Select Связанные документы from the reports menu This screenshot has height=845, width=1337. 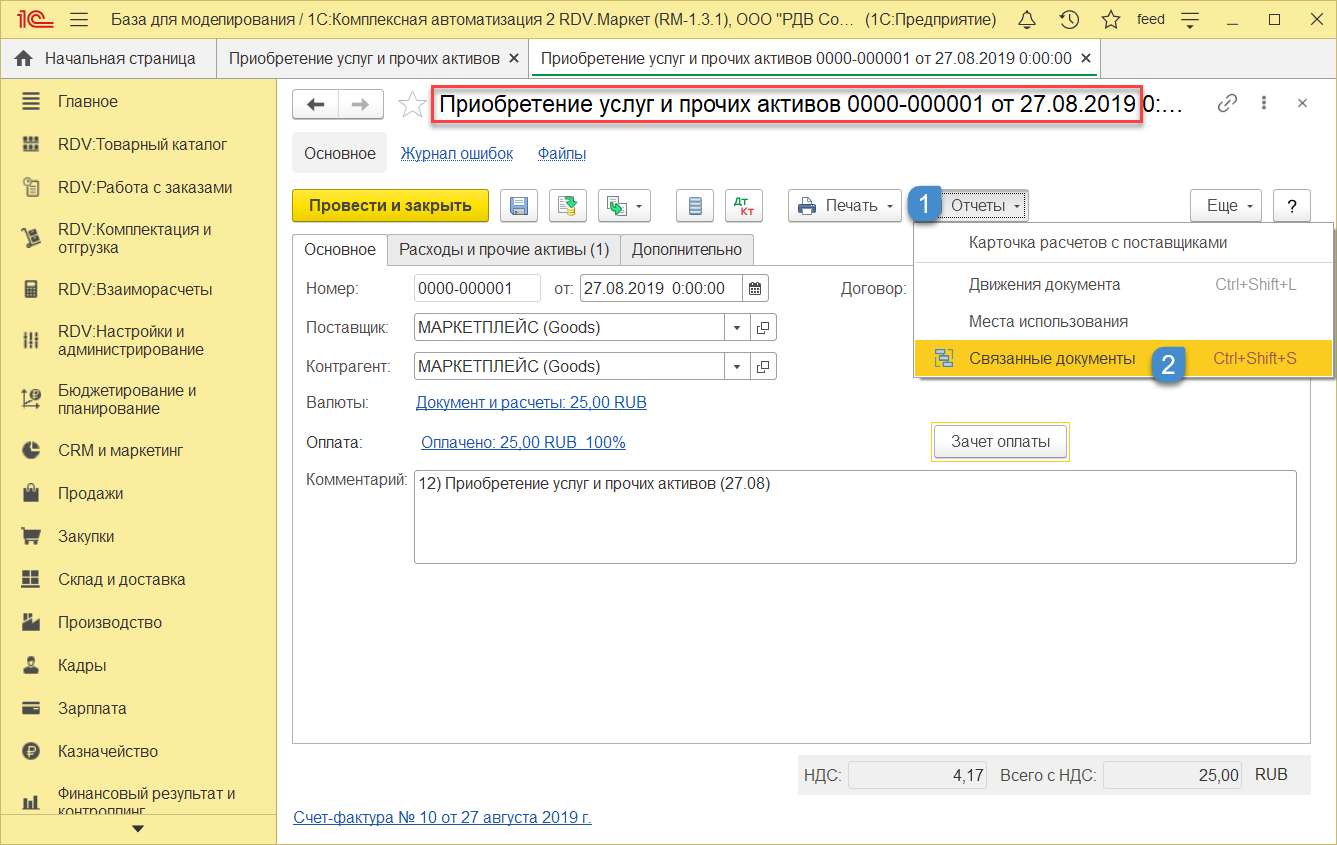tap(1051, 358)
